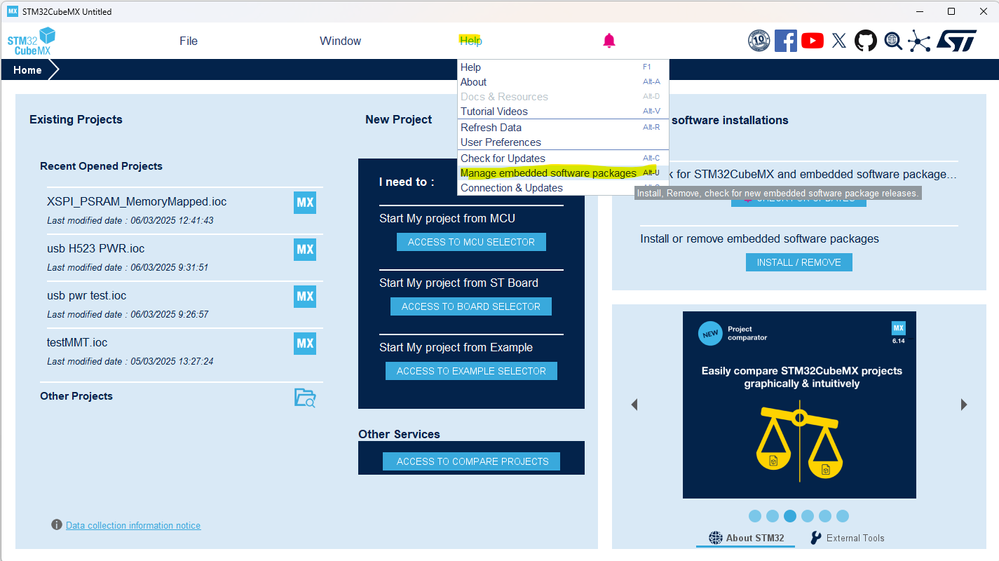The width and height of the screenshot is (999, 561).
Task: Click the ST logo icon
Action: click(956, 41)
